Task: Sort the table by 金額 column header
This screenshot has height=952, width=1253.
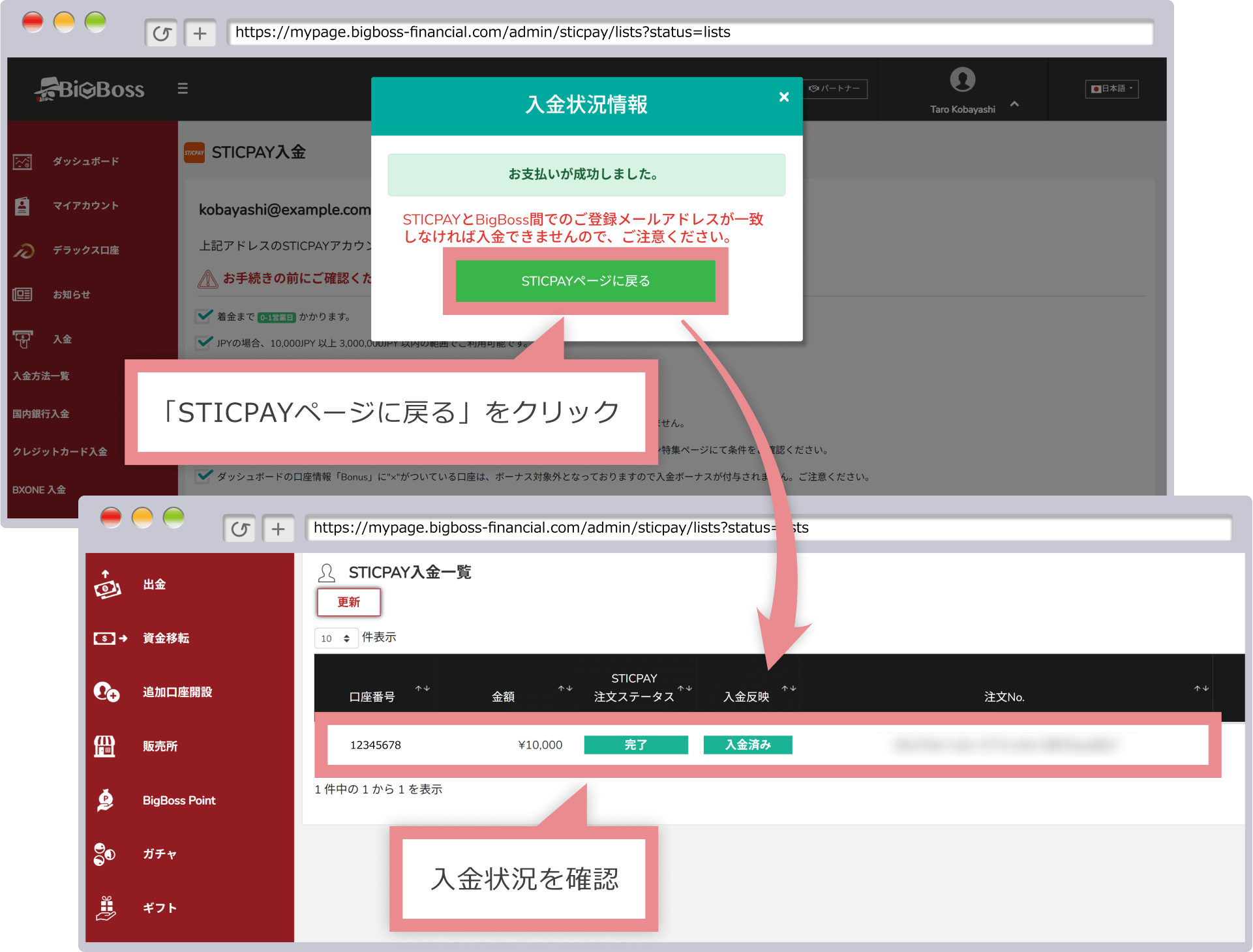Action: 503,696
